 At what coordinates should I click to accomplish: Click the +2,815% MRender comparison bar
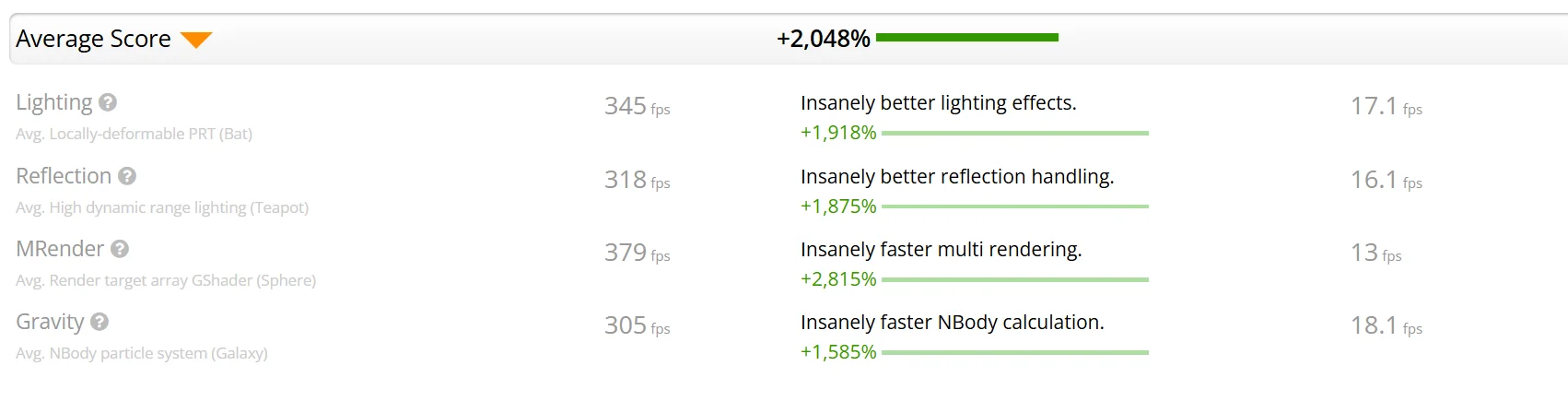pos(1014,279)
